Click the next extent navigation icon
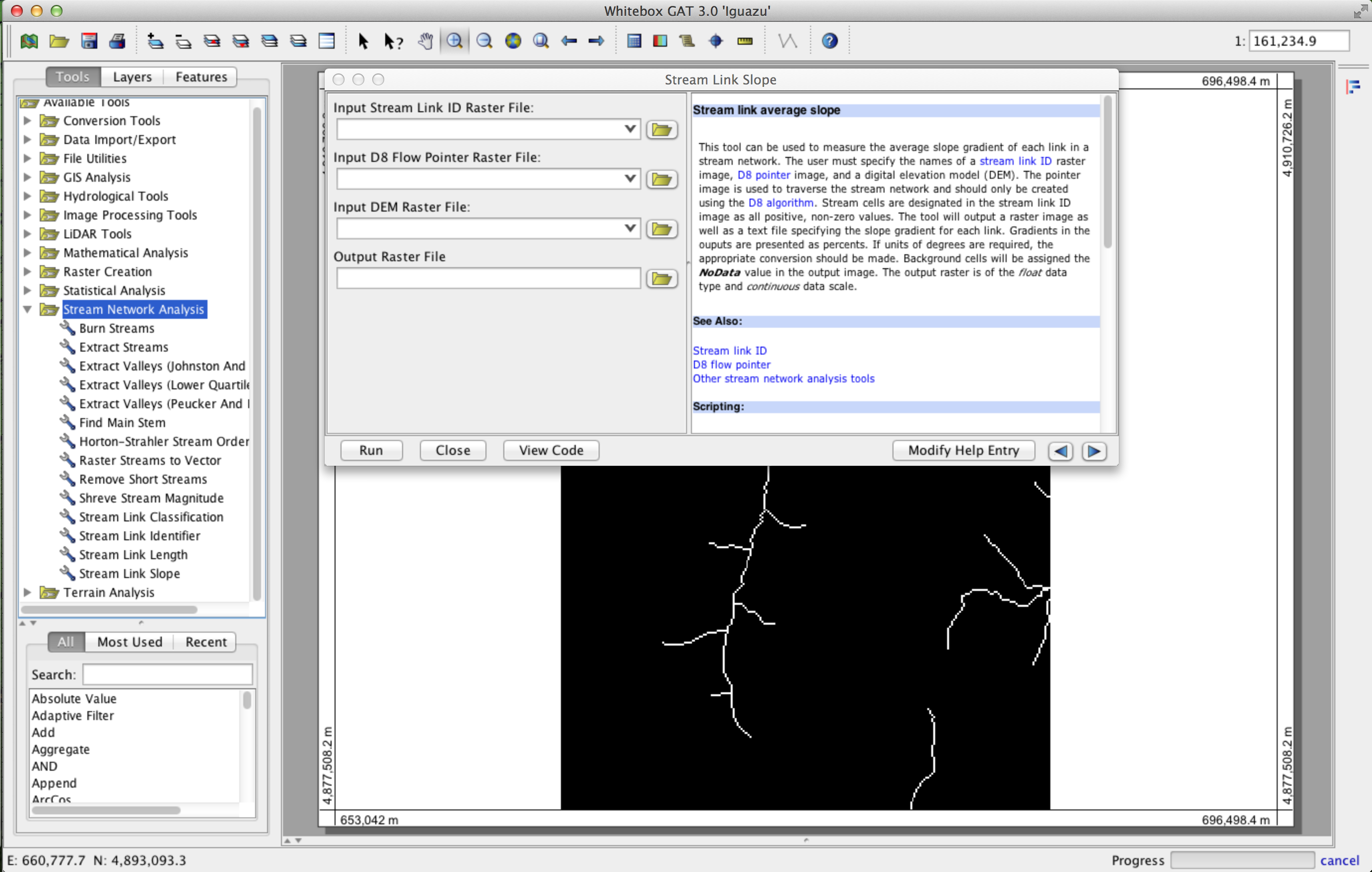The image size is (1372, 872). point(596,41)
